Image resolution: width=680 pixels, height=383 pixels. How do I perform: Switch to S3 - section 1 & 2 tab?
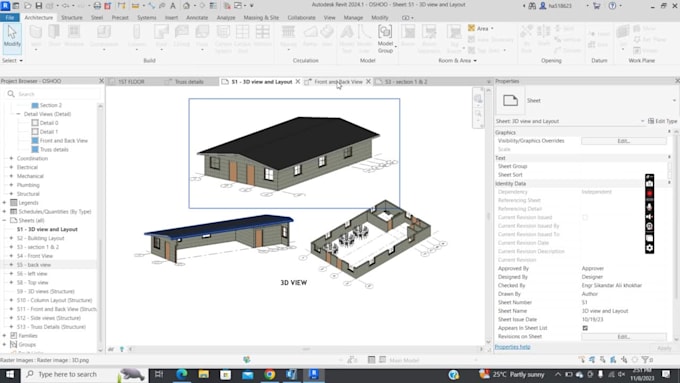406,82
